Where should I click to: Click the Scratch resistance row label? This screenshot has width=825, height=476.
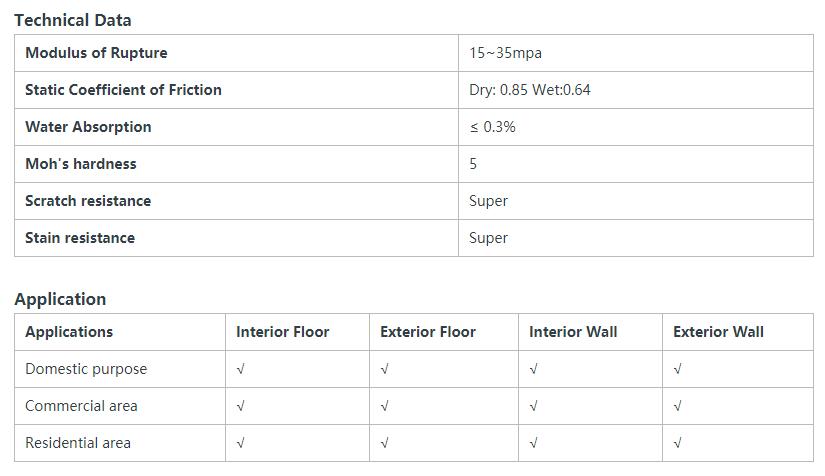click(x=88, y=201)
